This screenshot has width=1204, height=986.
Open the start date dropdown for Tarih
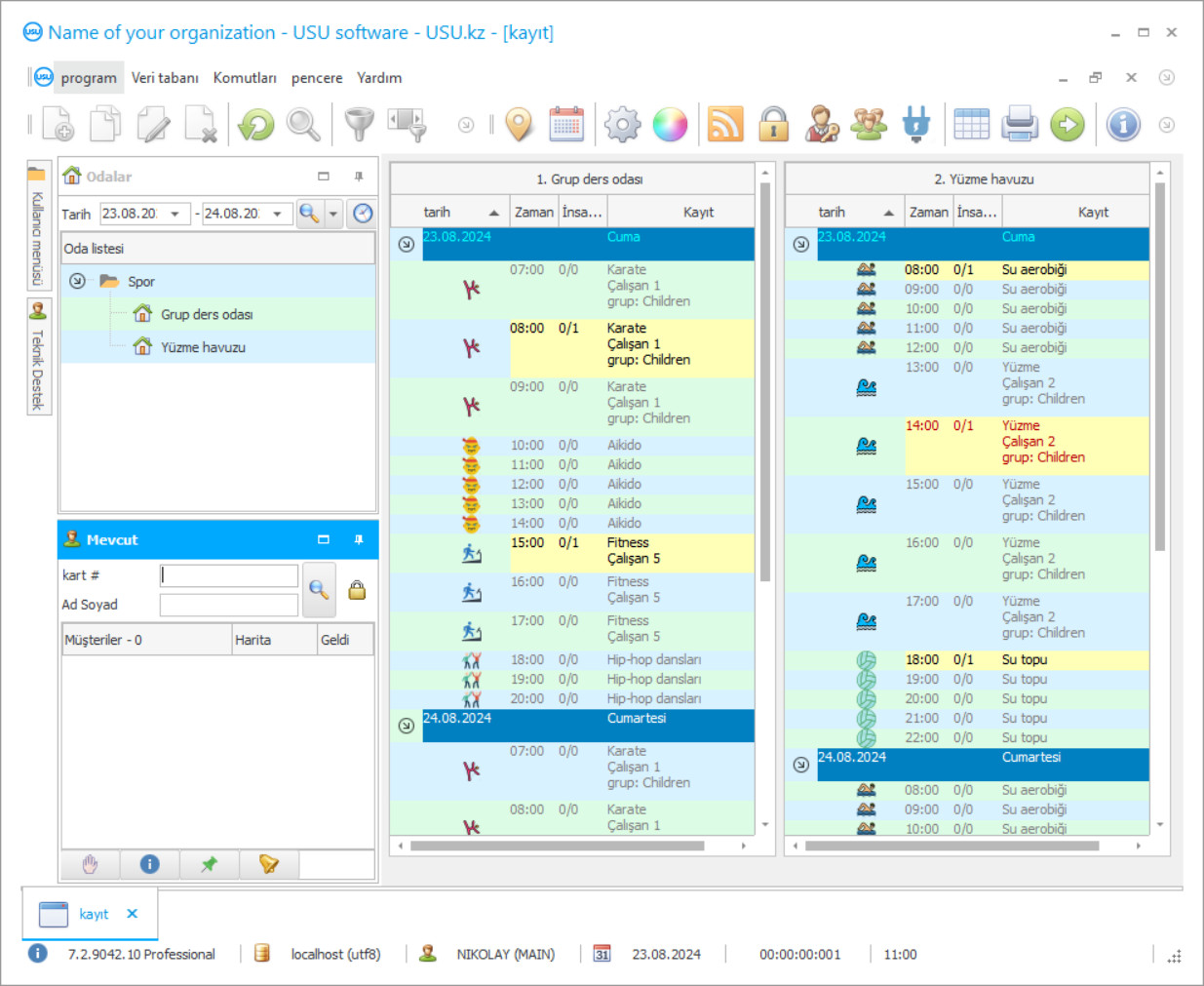point(175,214)
